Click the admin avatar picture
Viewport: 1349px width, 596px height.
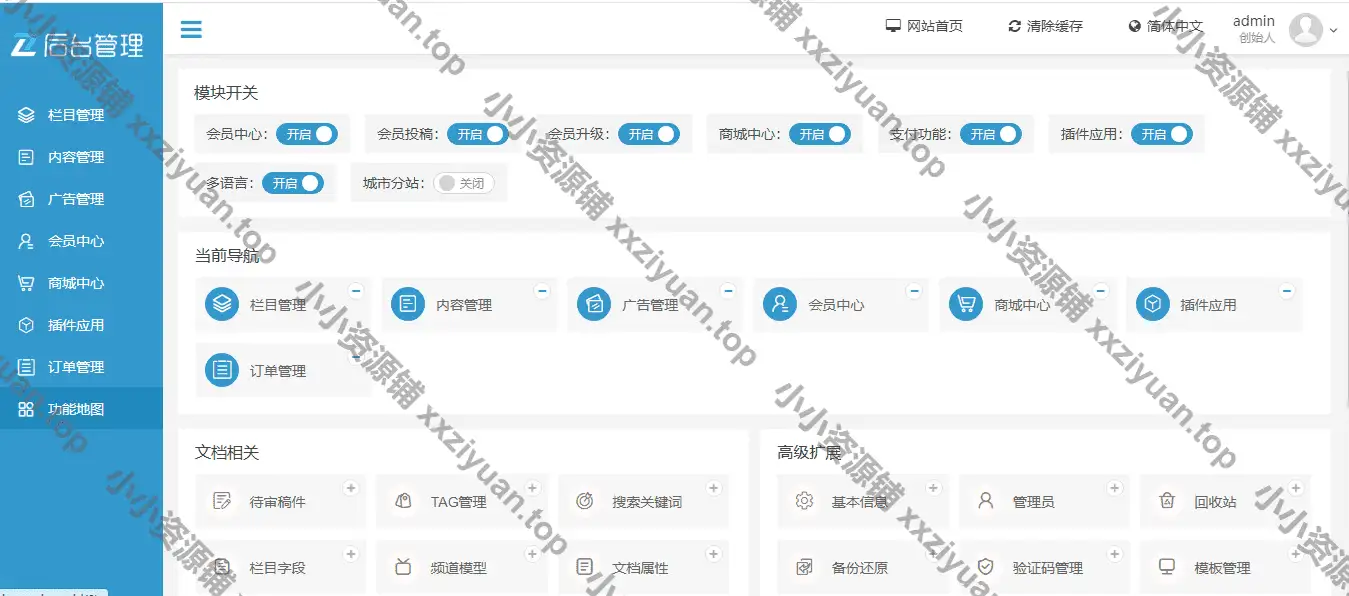coord(1305,29)
